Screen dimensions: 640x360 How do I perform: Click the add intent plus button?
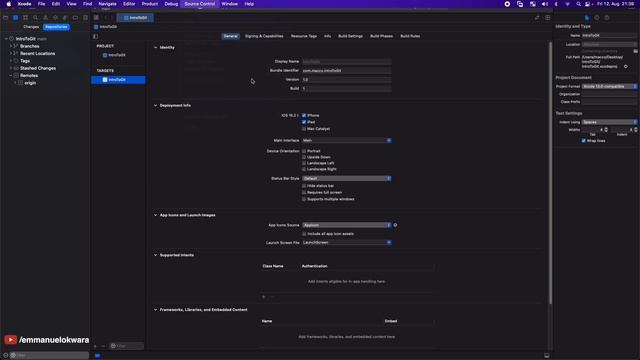264,297
